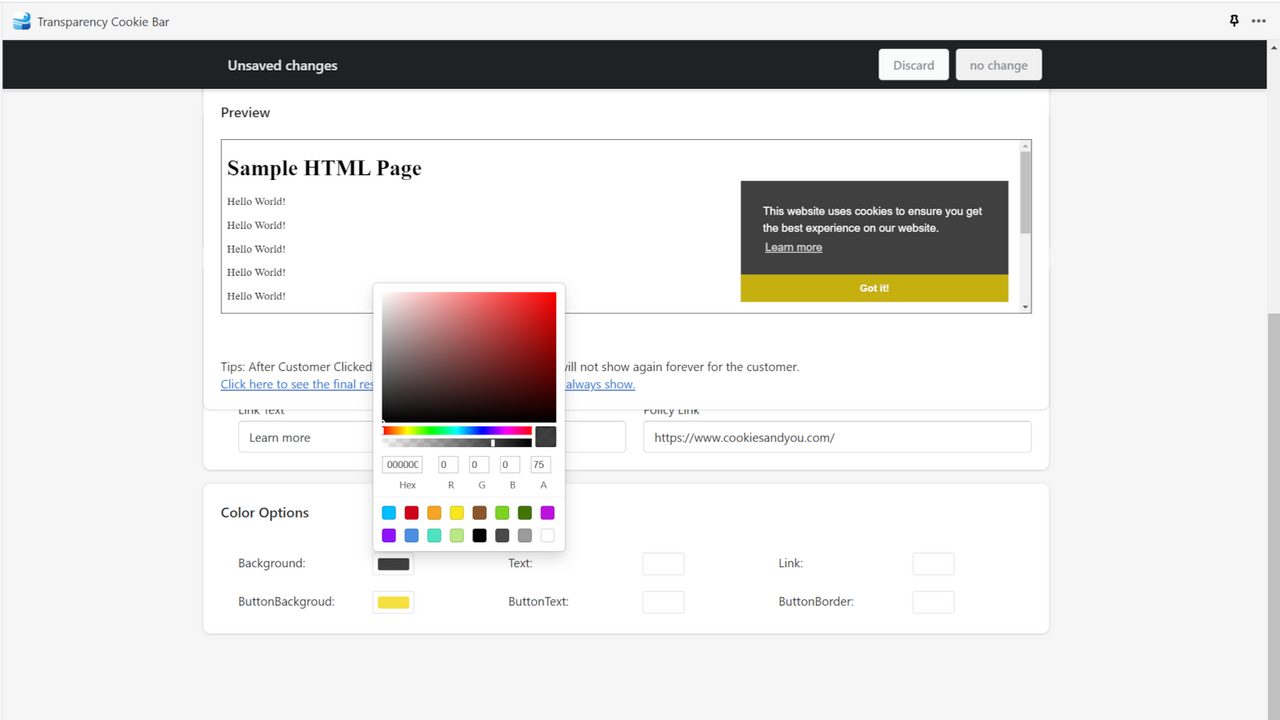The width and height of the screenshot is (1280, 720).
Task: Select the brown preset swatch
Action: click(479, 513)
